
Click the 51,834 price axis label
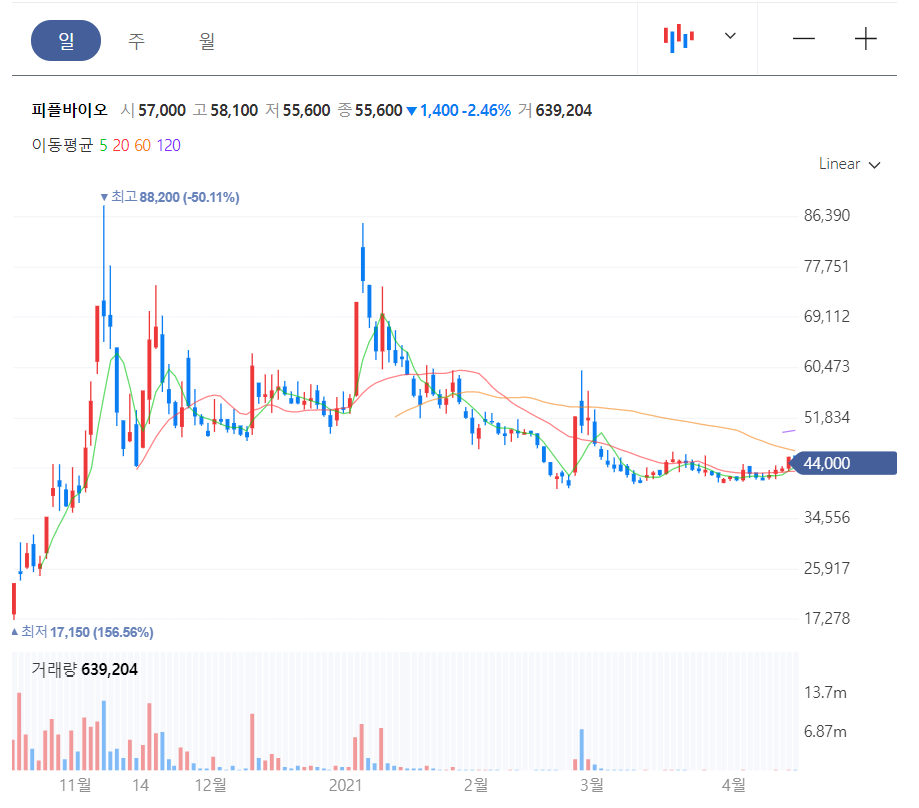826,417
